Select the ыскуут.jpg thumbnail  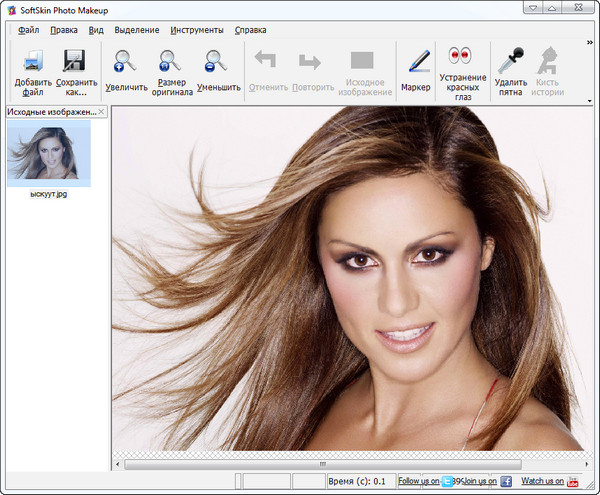tap(48, 153)
